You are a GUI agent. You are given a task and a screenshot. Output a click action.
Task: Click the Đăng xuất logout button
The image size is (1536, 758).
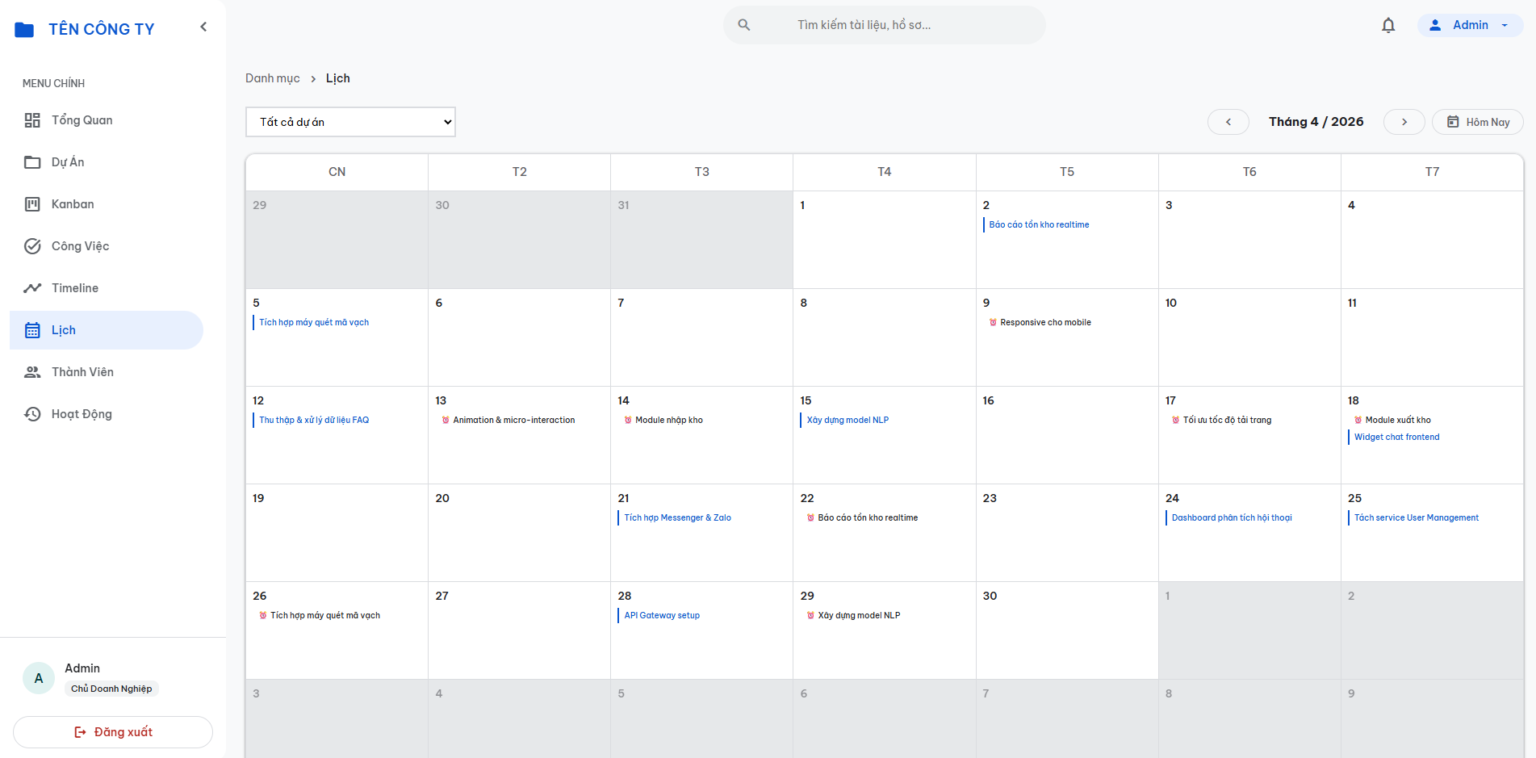point(113,732)
